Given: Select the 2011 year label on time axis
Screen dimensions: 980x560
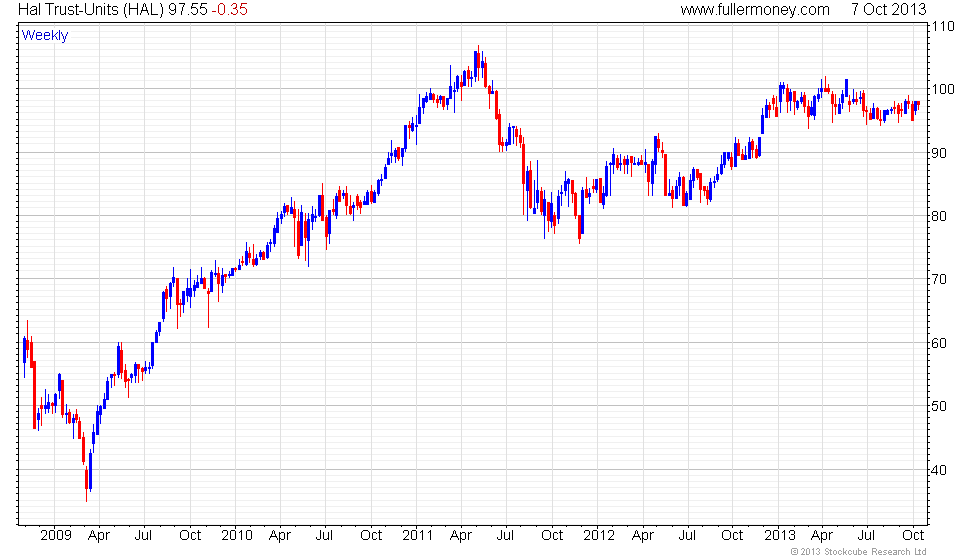Looking at the screenshot, I should [418, 536].
